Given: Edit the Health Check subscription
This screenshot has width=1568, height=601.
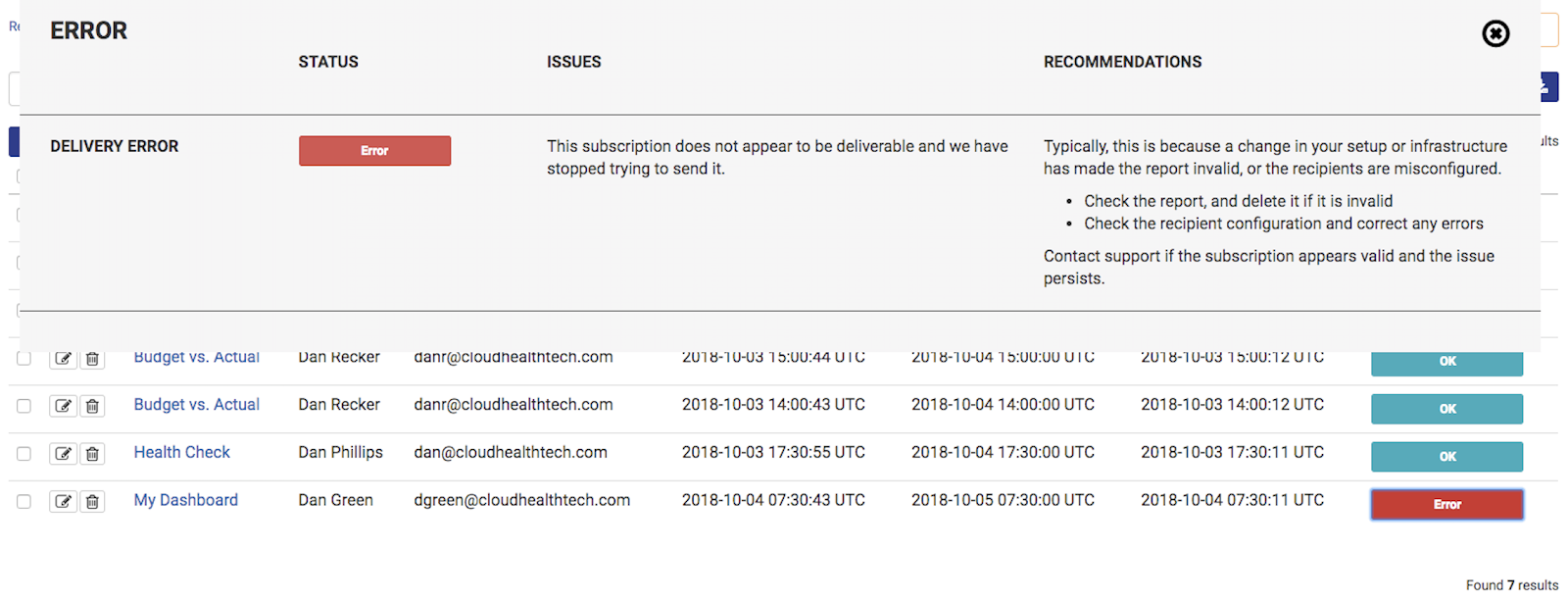Looking at the screenshot, I should 63,454.
